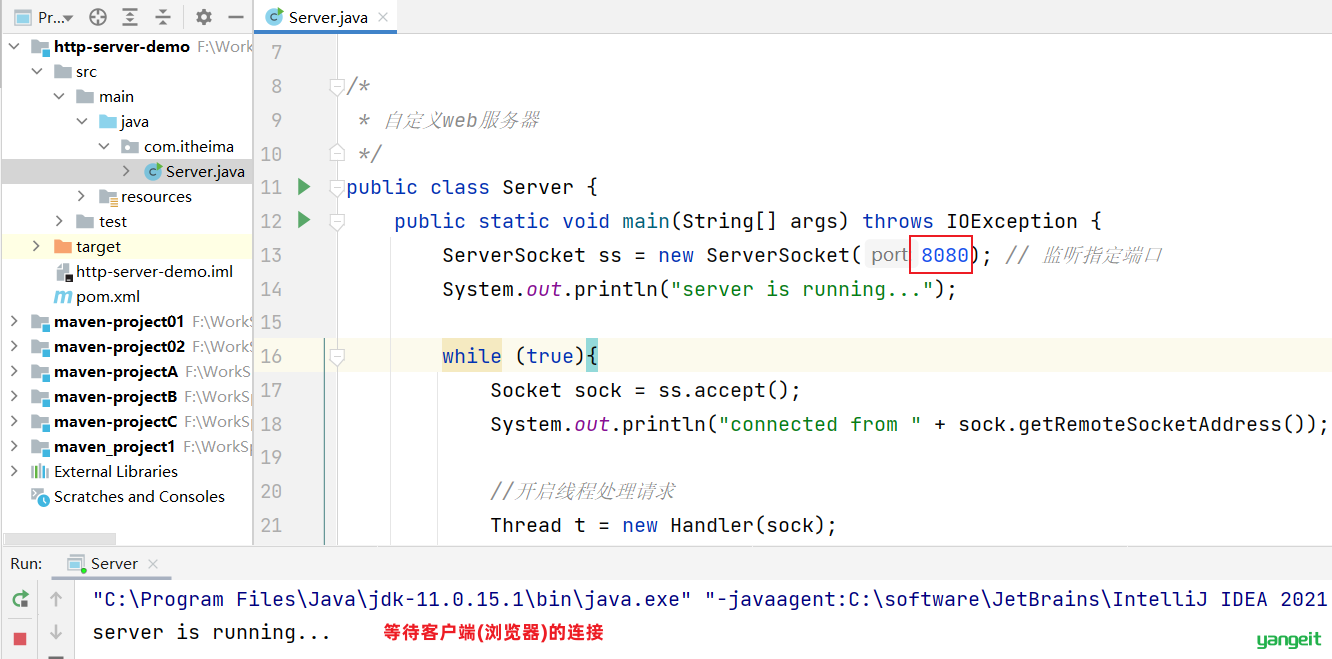This screenshot has height=659, width=1332.
Task: Expand the Server.java class node
Action: [x=127, y=172]
